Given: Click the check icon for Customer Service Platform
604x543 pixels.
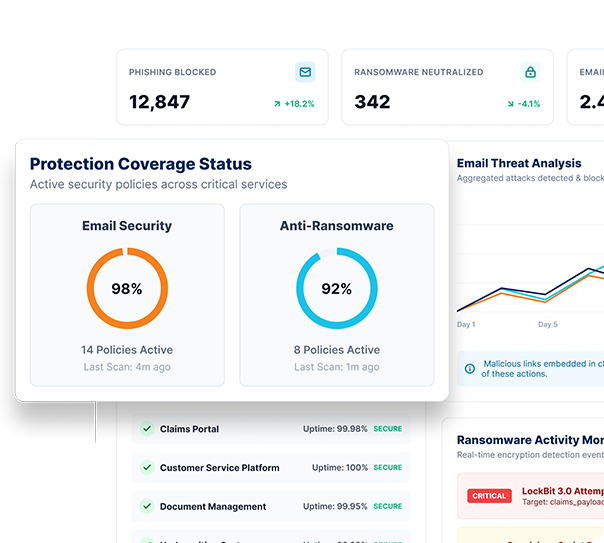Looking at the screenshot, I should tap(147, 467).
